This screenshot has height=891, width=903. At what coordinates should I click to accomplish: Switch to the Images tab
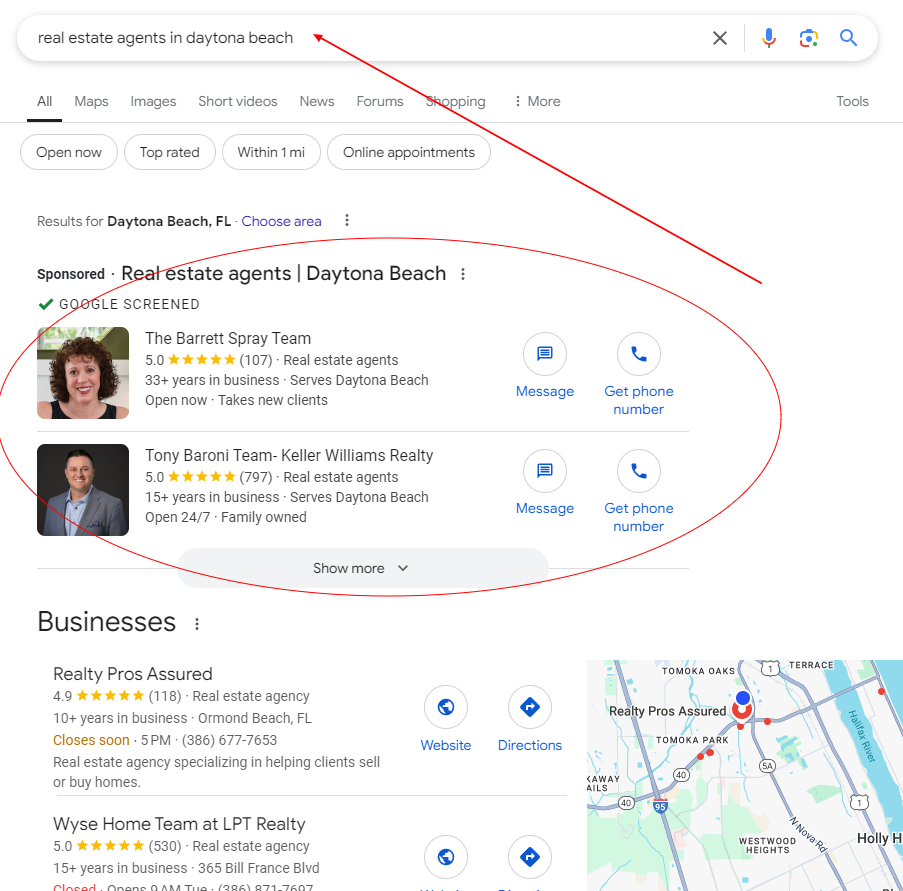coord(153,101)
